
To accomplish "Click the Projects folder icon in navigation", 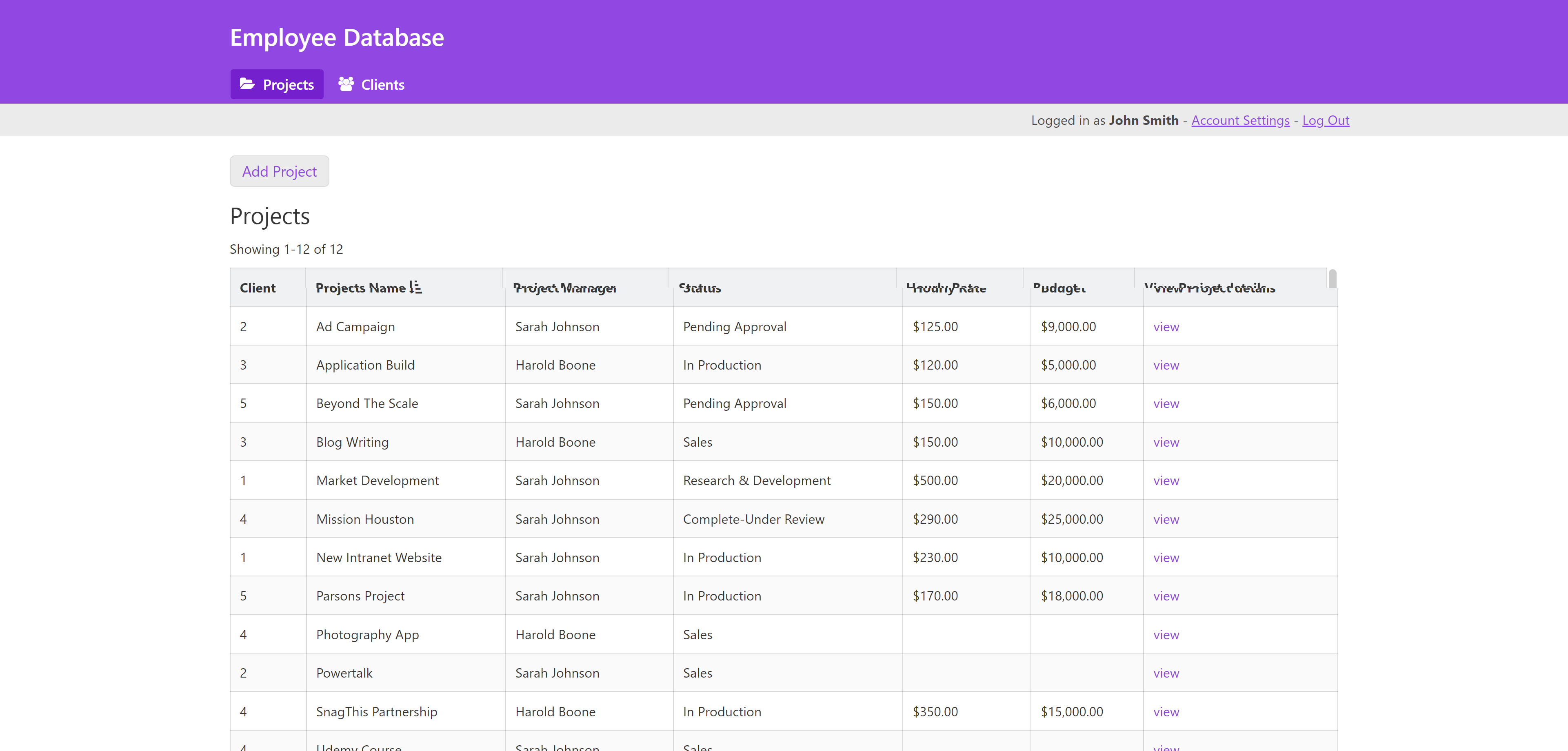I will (247, 84).
